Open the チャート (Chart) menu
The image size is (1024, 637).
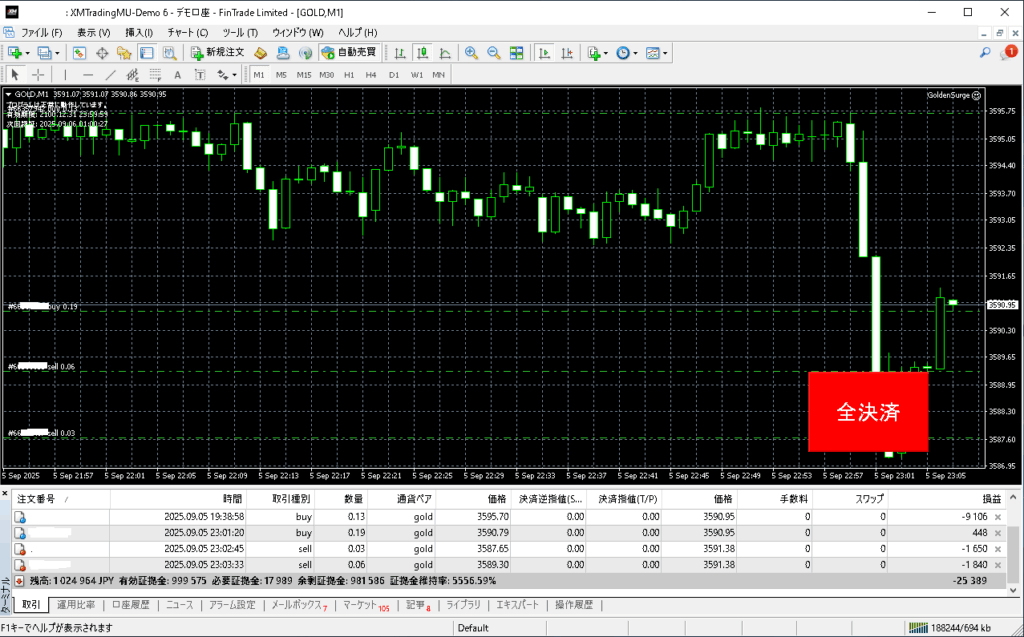point(187,32)
